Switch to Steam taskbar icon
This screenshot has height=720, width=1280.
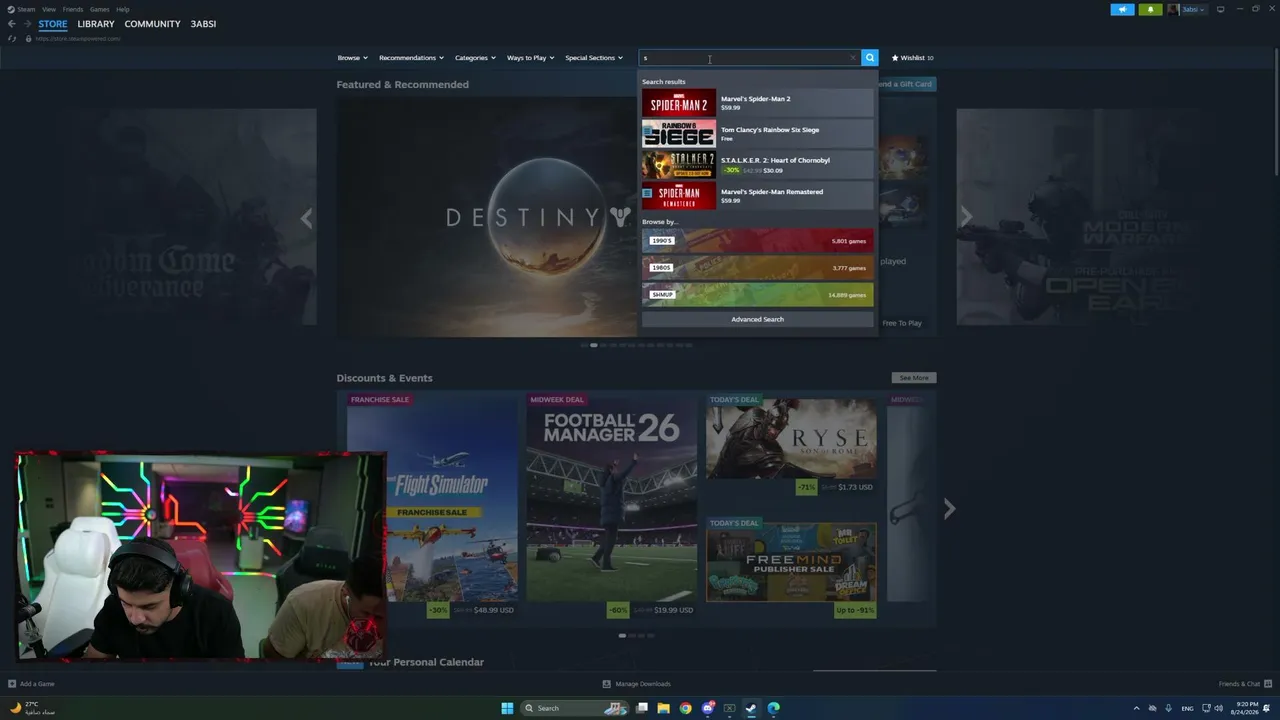pyautogui.click(x=751, y=708)
